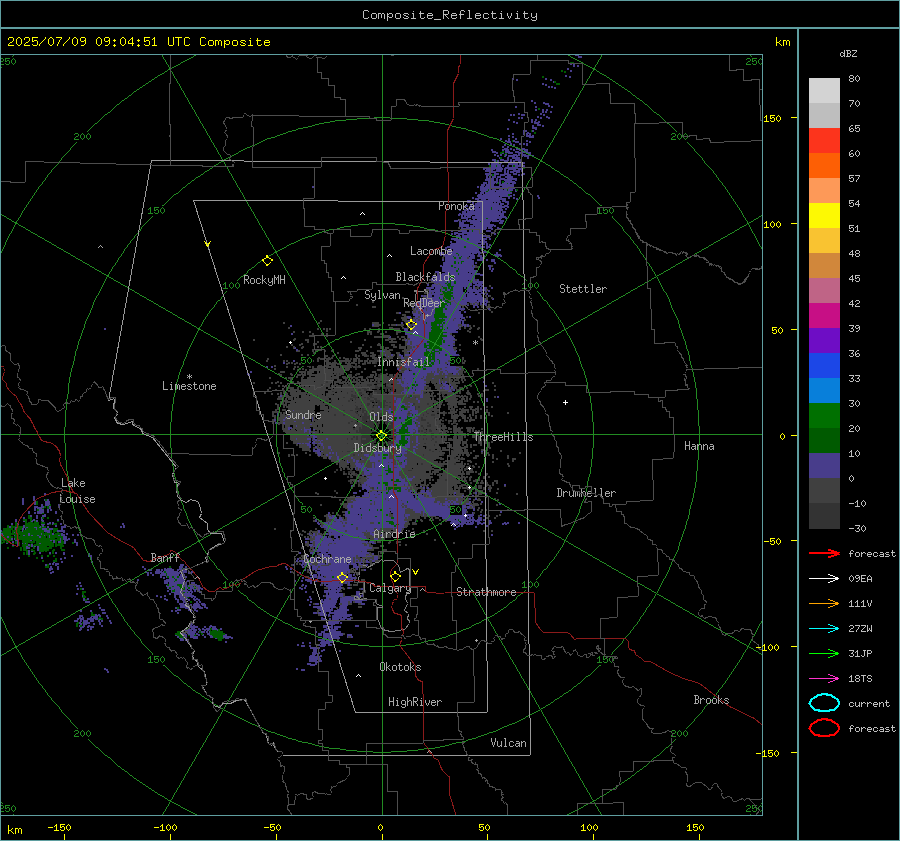Click the Hanna city label
The width and height of the screenshot is (900, 841).
click(699, 446)
